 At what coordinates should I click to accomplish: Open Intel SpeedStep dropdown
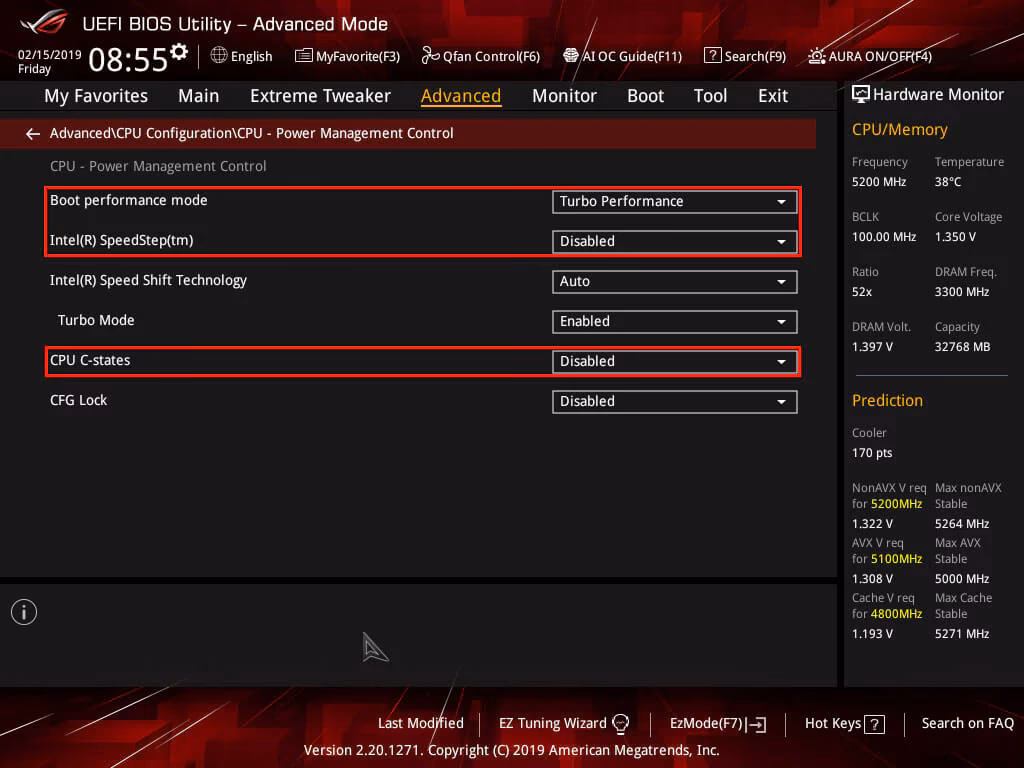674,242
